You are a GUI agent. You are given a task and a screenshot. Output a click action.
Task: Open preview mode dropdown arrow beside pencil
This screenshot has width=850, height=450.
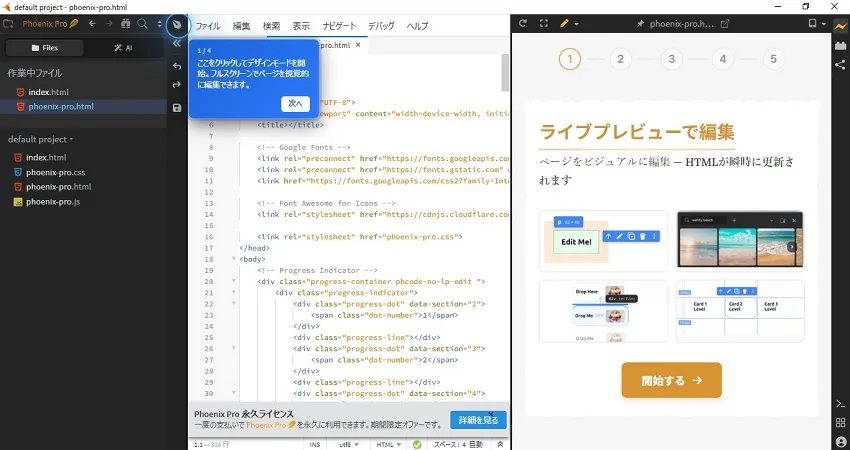577,24
